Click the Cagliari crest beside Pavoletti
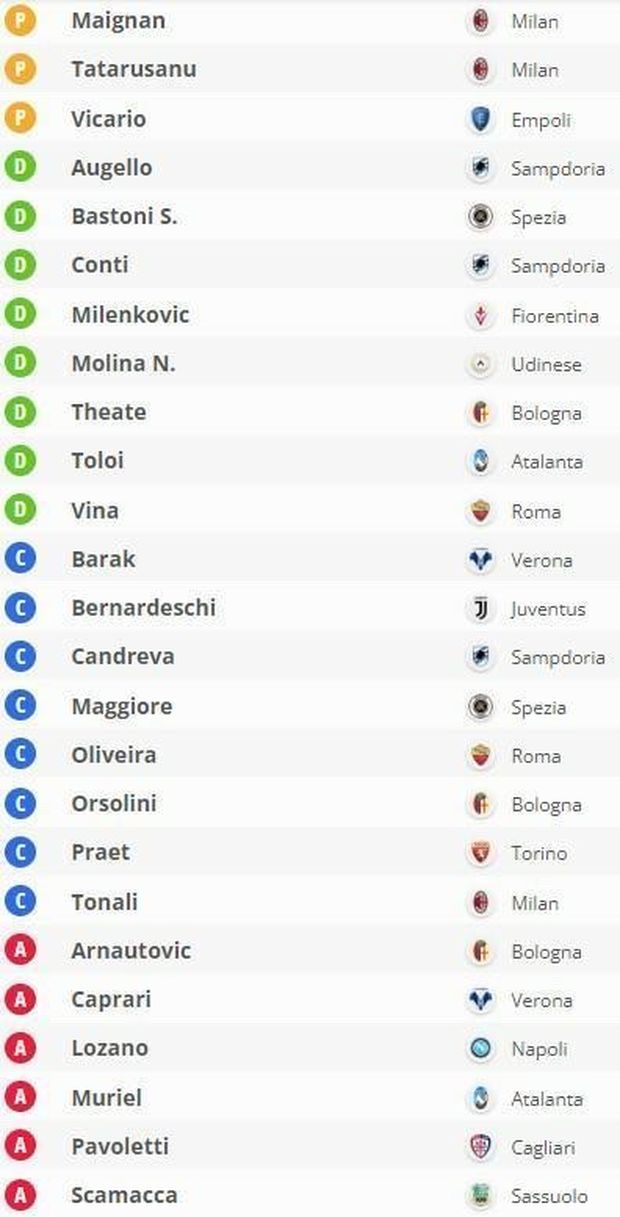620x1217 pixels. pos(481,1147)
